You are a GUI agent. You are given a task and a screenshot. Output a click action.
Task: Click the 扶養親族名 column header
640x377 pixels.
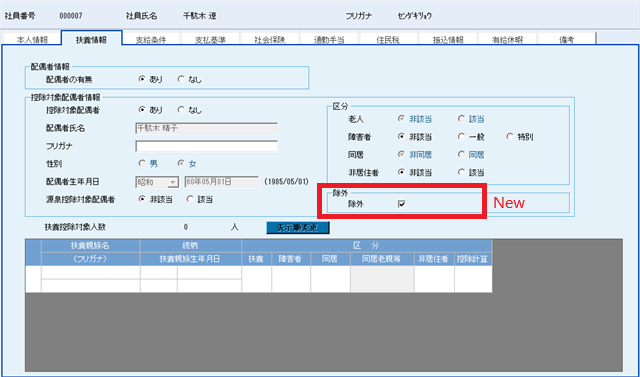[90, 246]
